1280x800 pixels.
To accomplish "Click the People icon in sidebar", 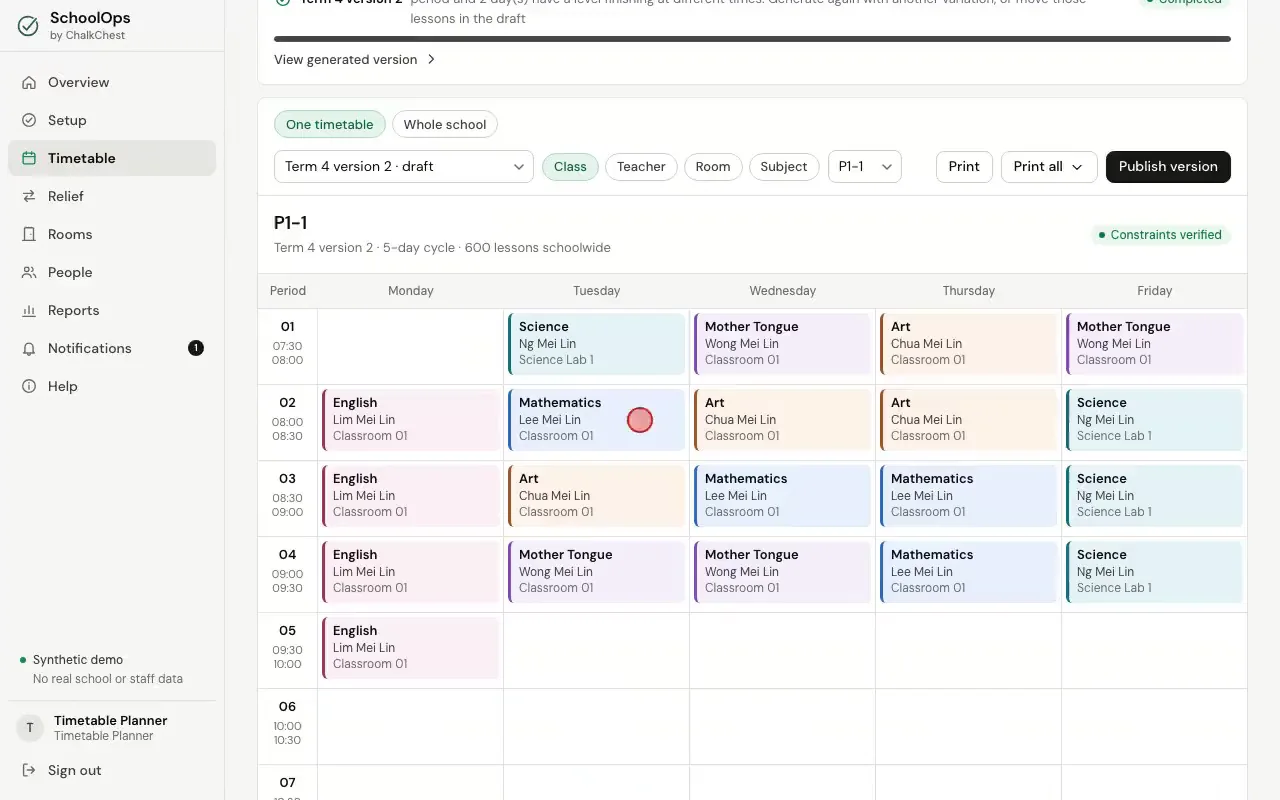I will tap(29, 272).
